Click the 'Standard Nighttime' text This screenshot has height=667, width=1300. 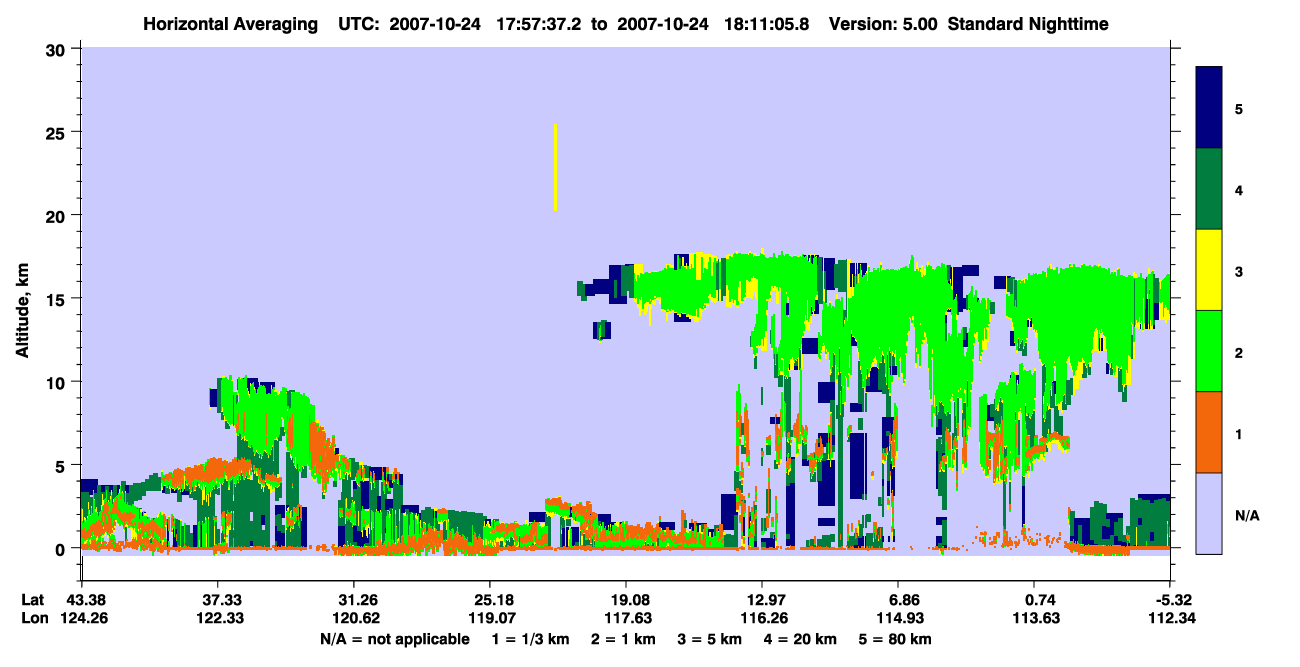[x=1028, y=24]
